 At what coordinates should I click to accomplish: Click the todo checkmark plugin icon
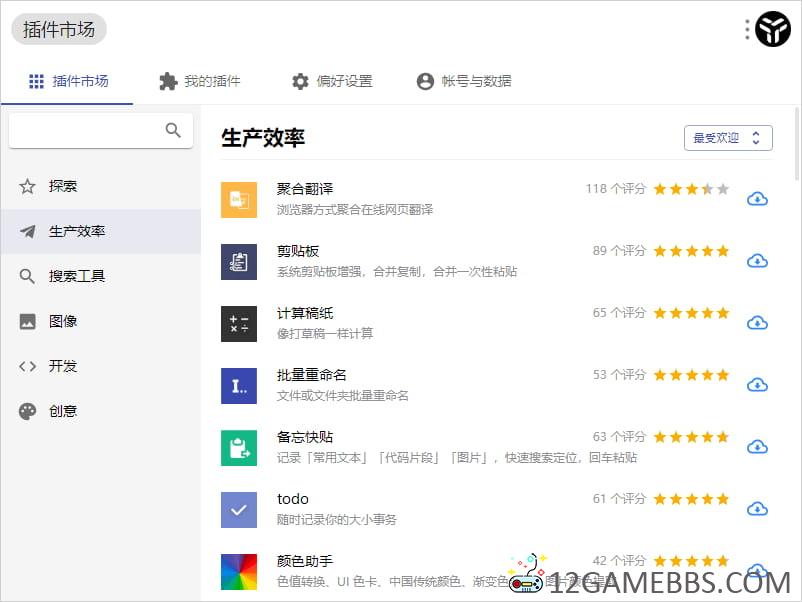[239, 509]
